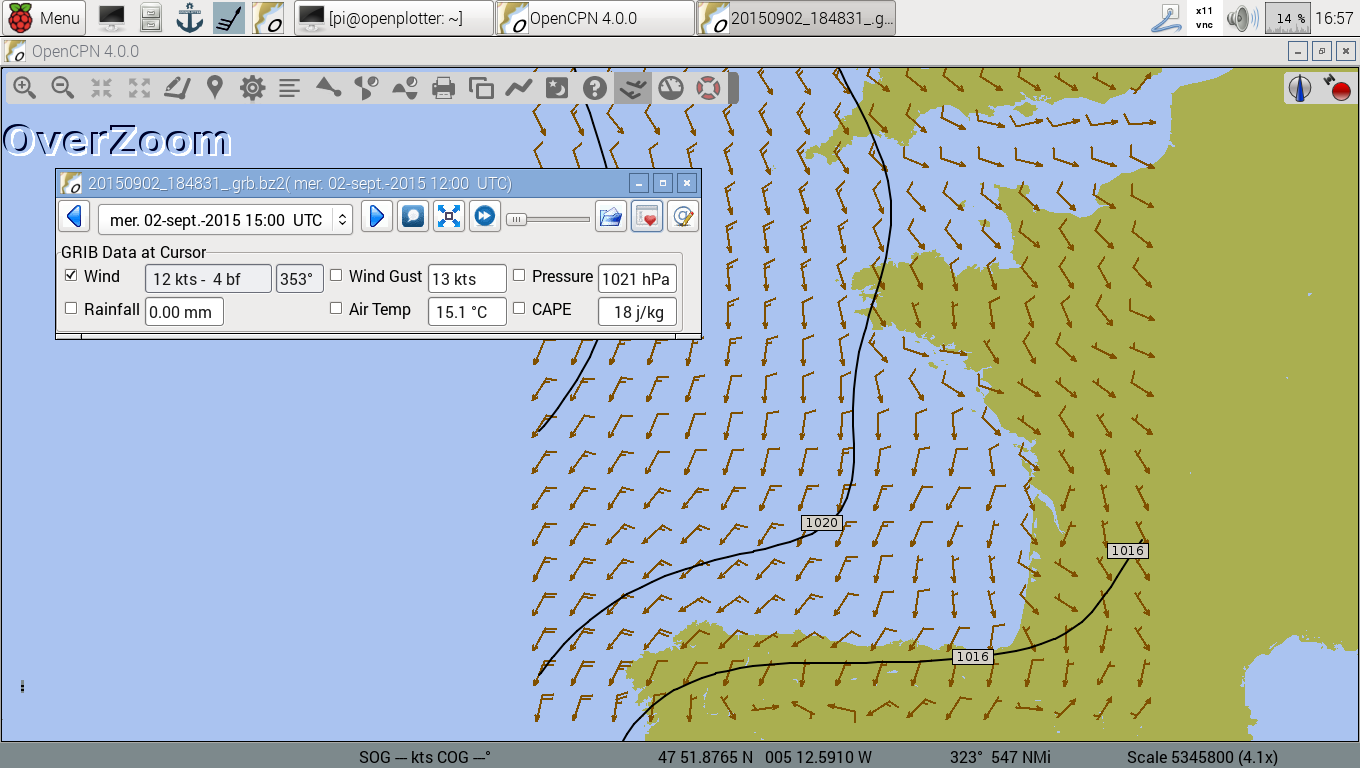Click the Pressure value field 1021 hPa
Screen dimensions: 1360x768
tap(637, 279)
